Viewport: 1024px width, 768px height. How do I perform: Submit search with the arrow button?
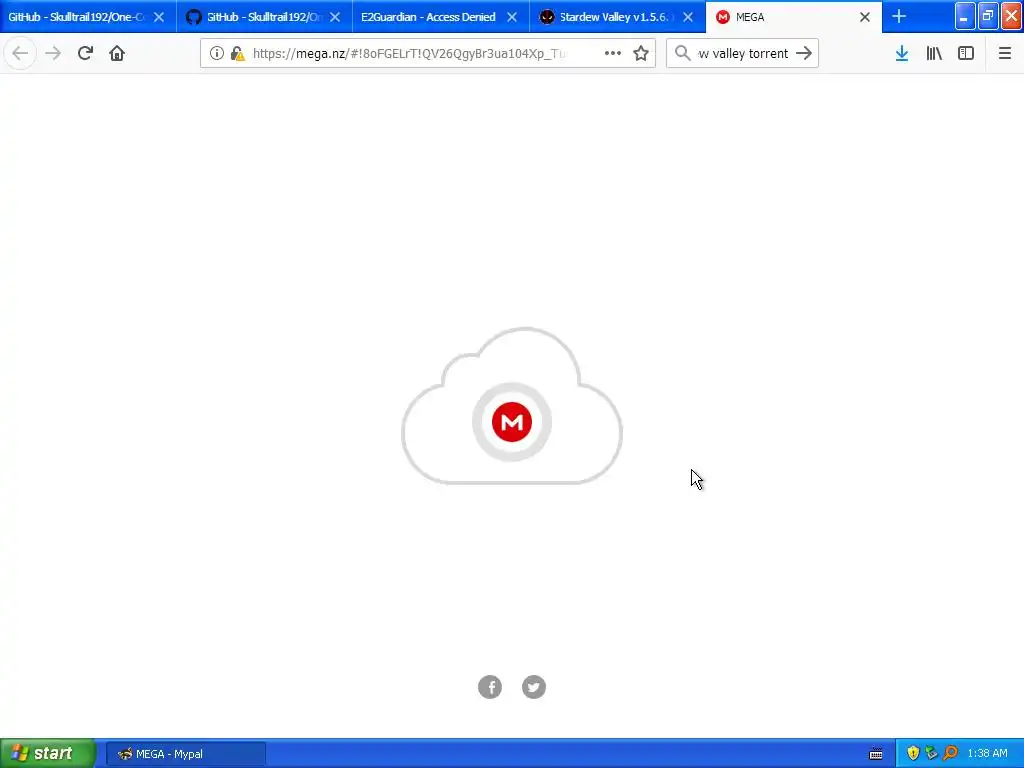pyautogui.click(x=804, y=53)
